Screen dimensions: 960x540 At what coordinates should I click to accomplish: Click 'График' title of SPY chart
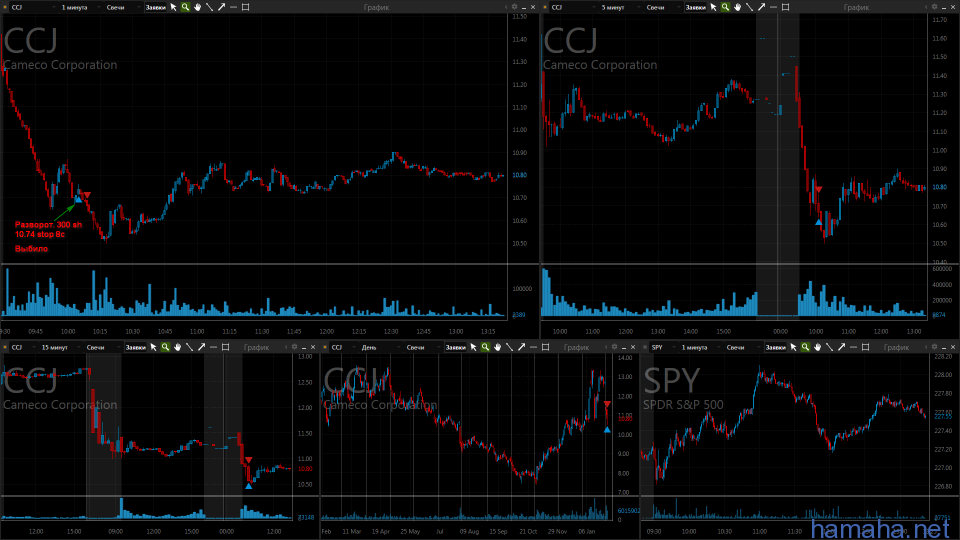point(896,347)
